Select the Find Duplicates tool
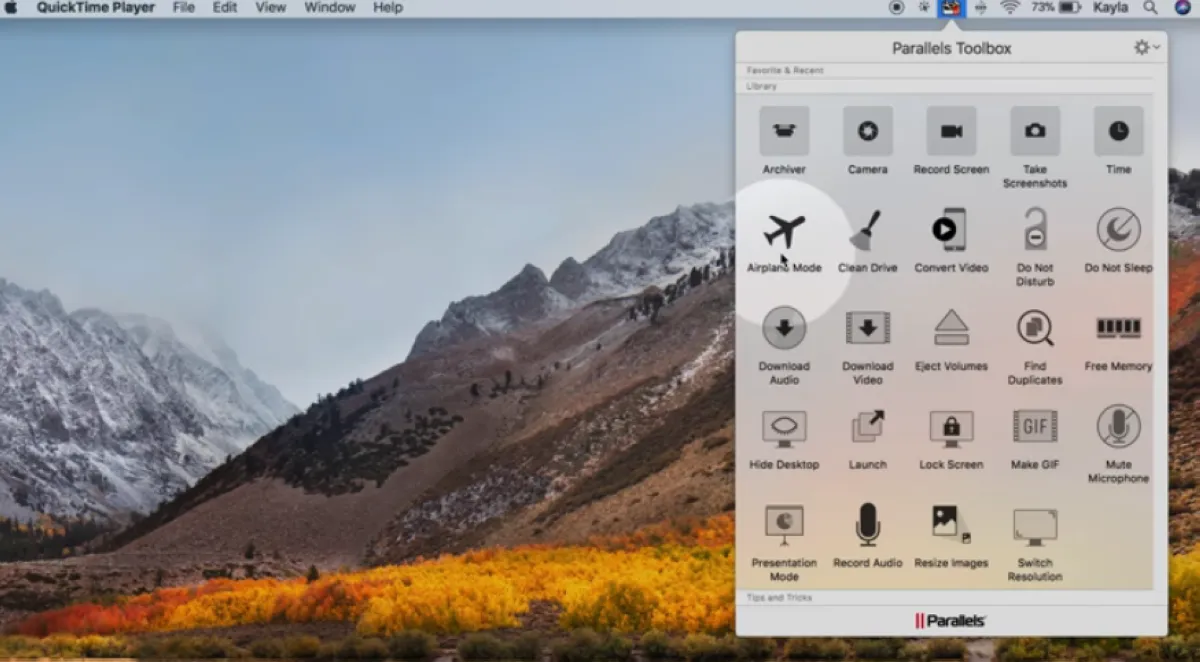The height and width of the screenshot is (662, 1200). (x=1035, y=329)
